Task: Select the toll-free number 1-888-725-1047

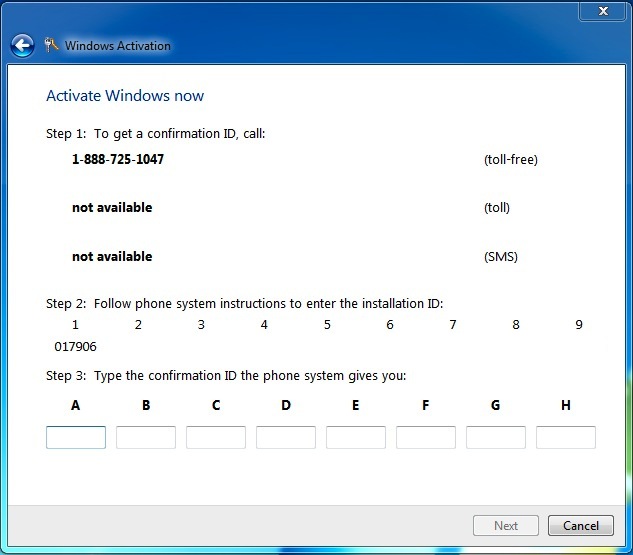Action: pyautogui.click(x=118, y=159)
